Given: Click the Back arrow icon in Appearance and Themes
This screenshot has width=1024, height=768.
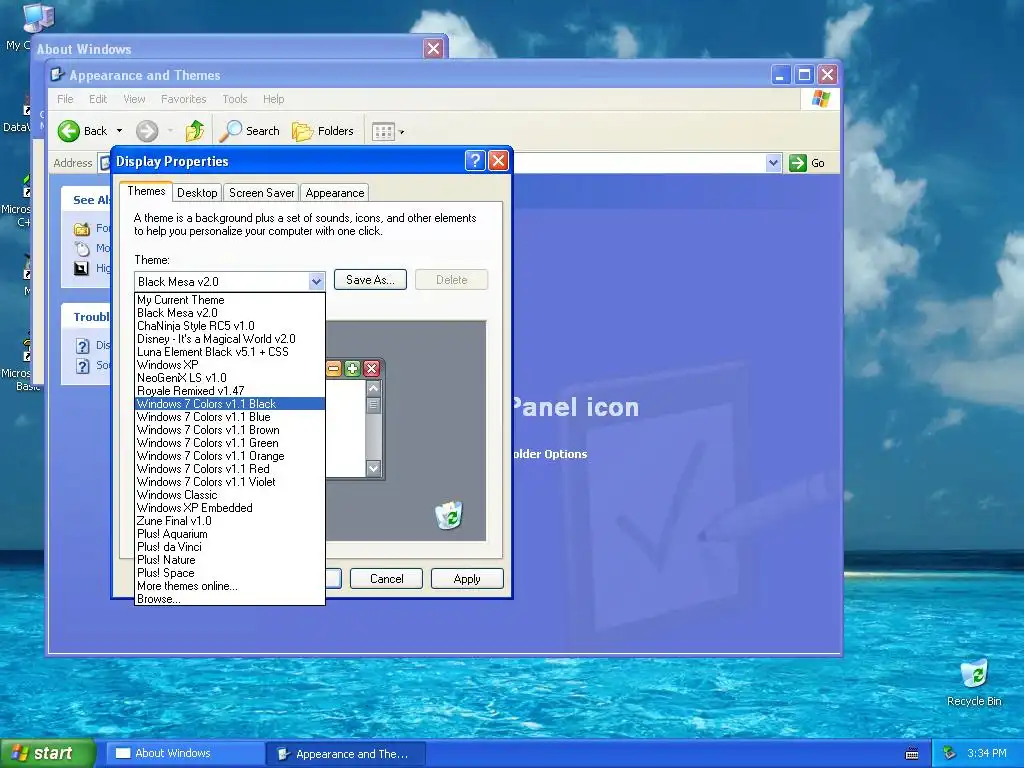Looking at the screenshot, I should (x=69, y=131).
